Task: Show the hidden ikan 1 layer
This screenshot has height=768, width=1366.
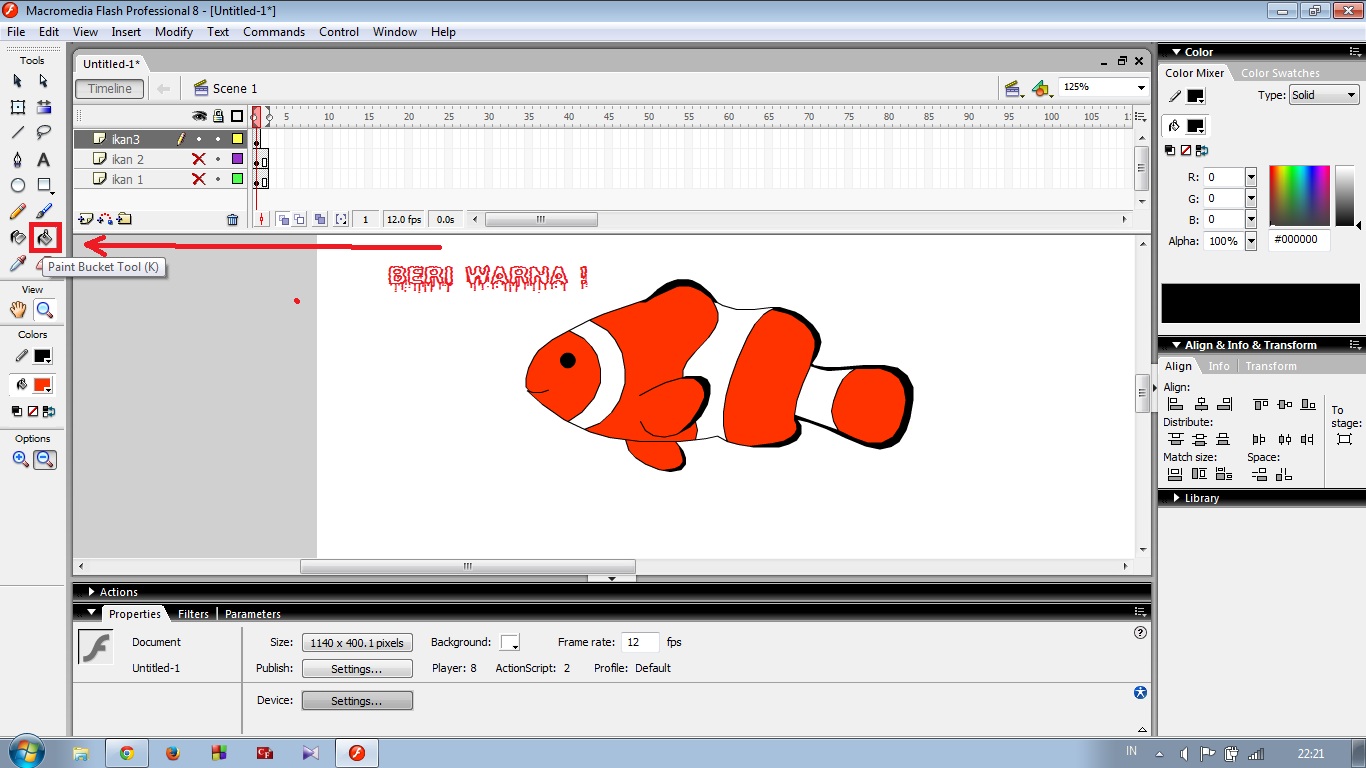Action: point(198,179)
